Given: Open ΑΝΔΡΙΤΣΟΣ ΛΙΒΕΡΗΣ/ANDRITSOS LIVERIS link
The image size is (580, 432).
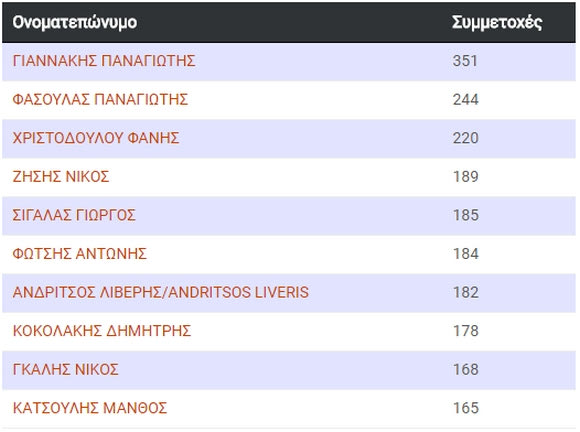Looking at the screenshot, I should click(161, 292).
